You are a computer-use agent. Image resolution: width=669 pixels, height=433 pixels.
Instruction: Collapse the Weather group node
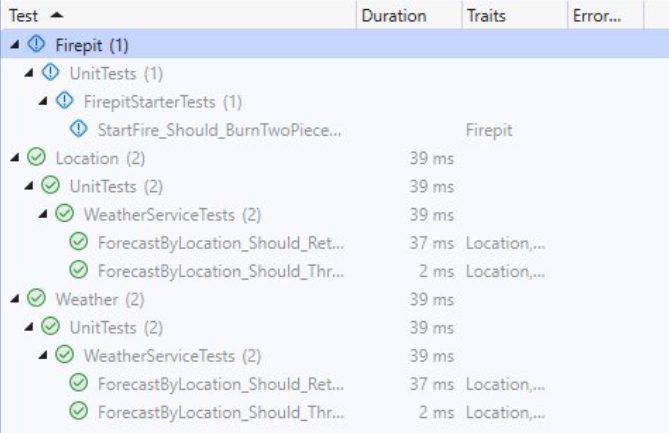14,298
